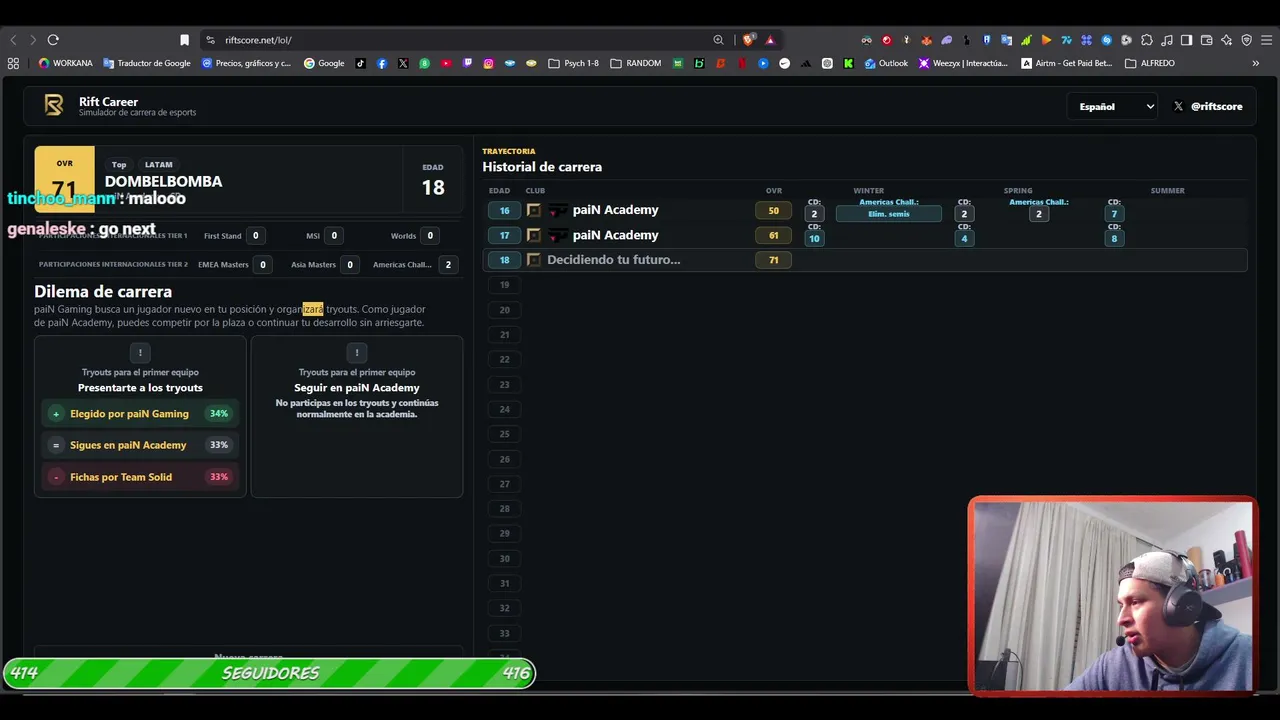Open the Psych 1-8 bookmarks folder
Screen dimensions: 1280x720
(x=574, y=63)
